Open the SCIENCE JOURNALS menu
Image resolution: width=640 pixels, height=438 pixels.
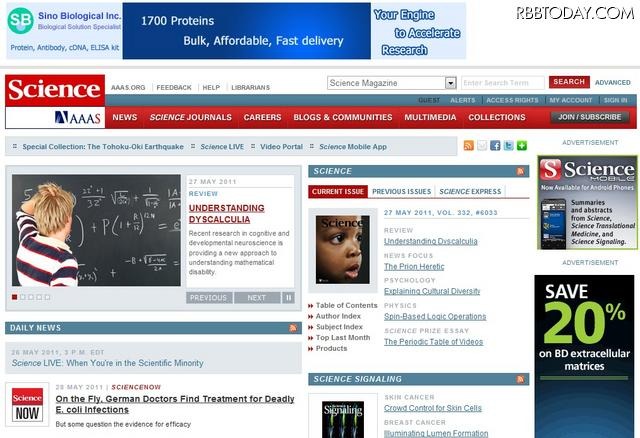coord(191,118)
